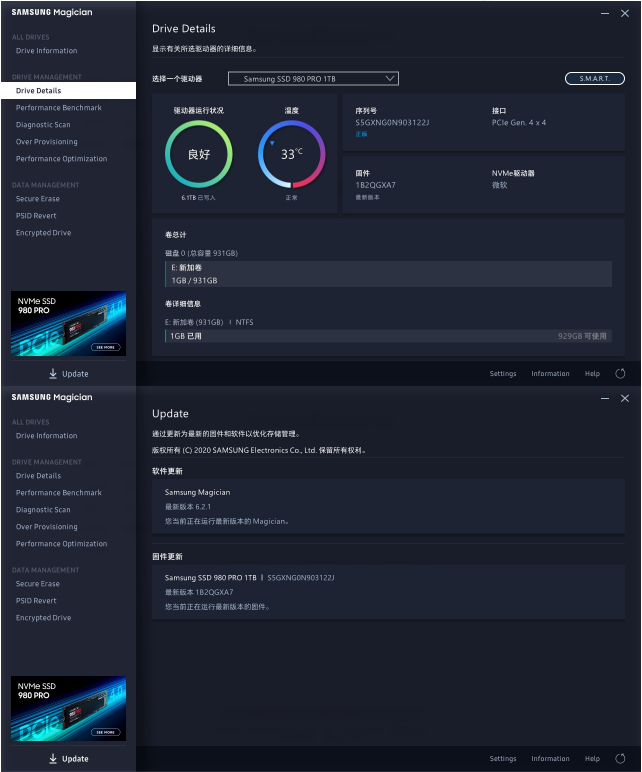The height and width of the screenshot is (772, 642).
Task: Choose Over Provisioning in the Update window
Action: click(46, 527)
